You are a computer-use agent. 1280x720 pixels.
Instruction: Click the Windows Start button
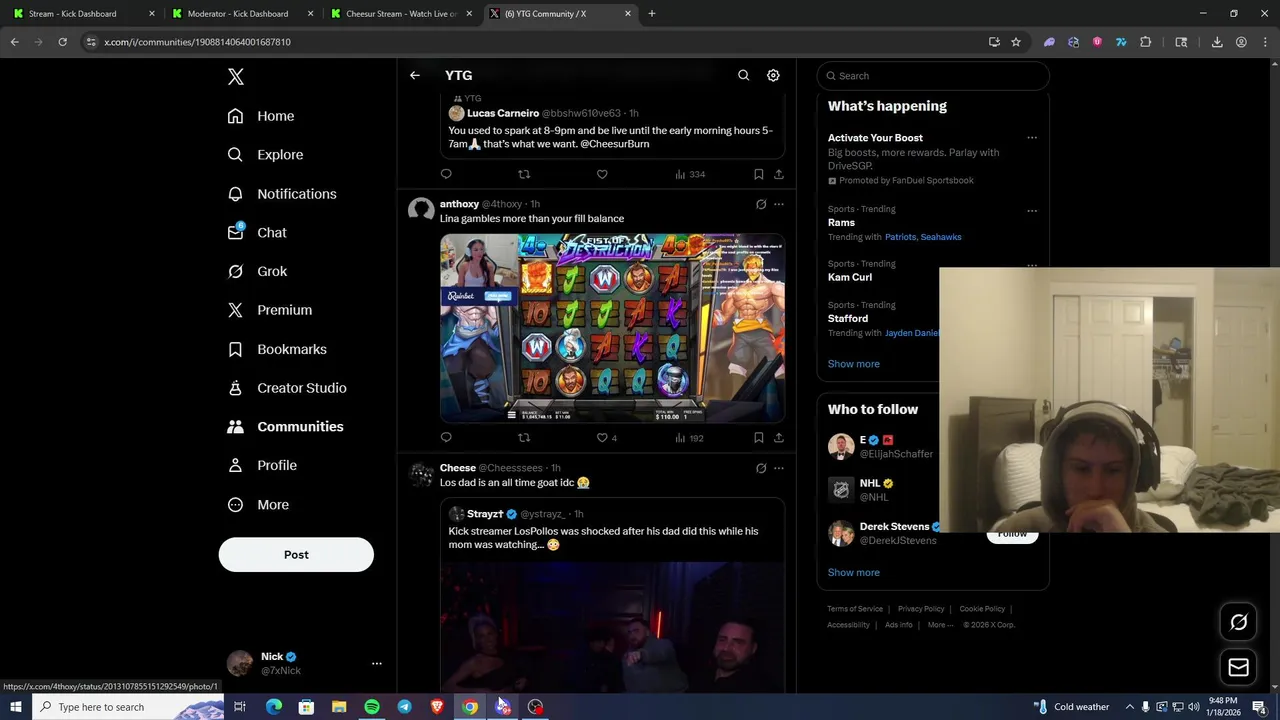[15, 707]
